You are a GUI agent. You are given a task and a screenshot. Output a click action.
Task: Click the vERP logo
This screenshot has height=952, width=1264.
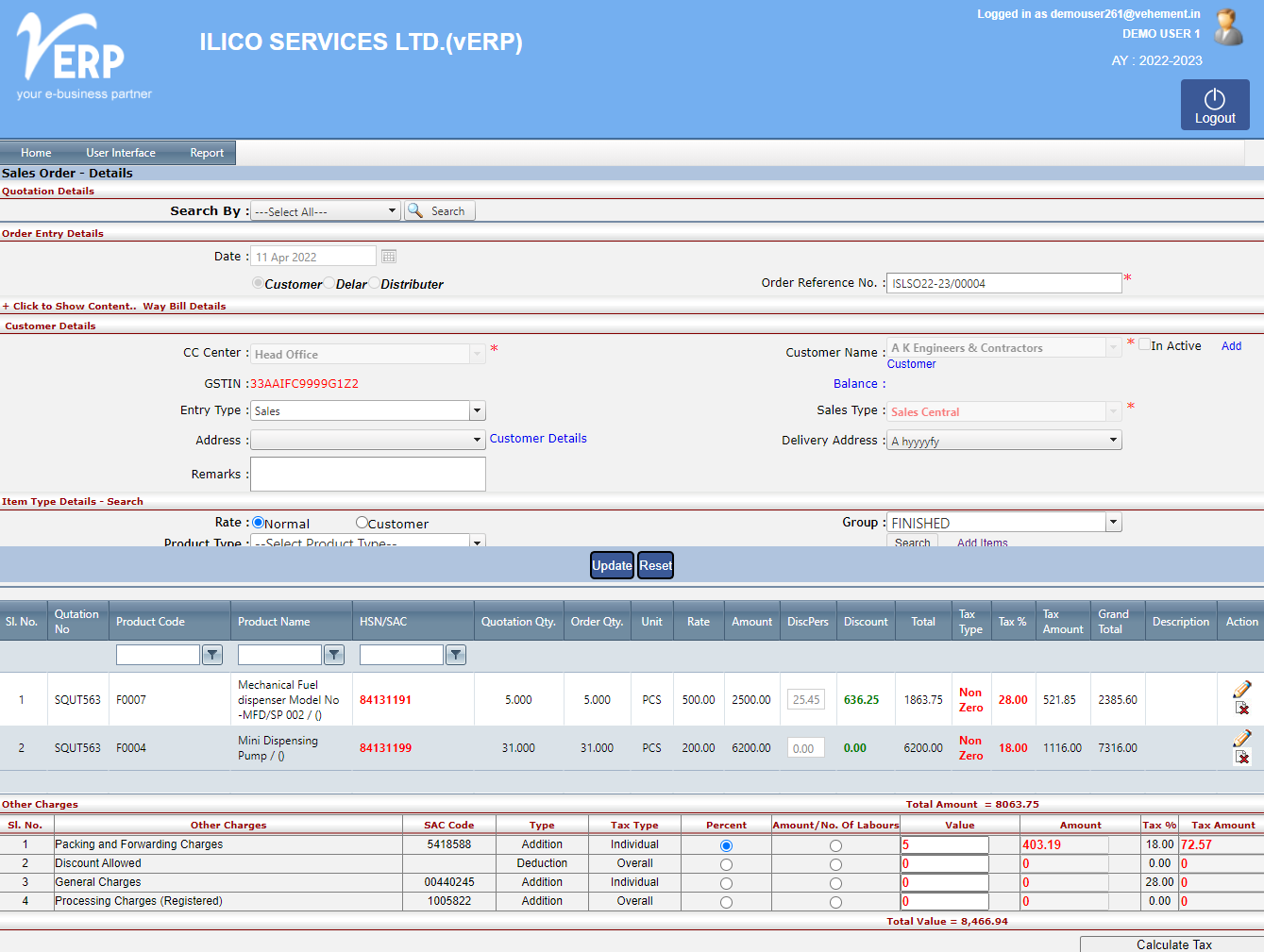84,57
